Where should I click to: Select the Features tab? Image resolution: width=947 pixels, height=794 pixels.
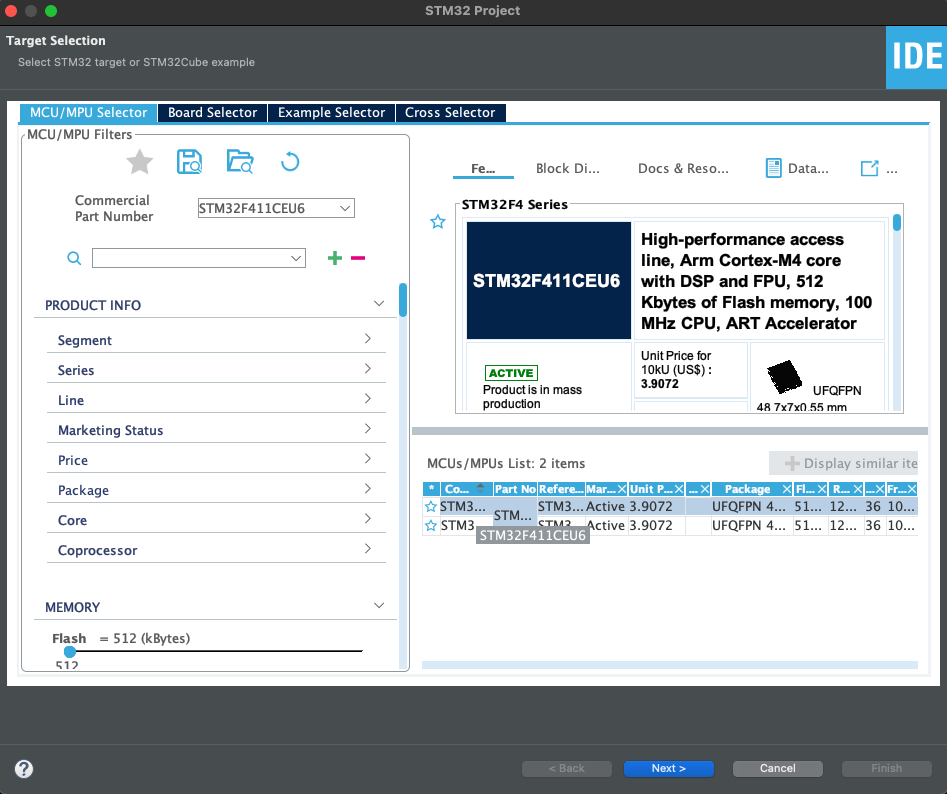pyautogui.click(x=483, y=168)
